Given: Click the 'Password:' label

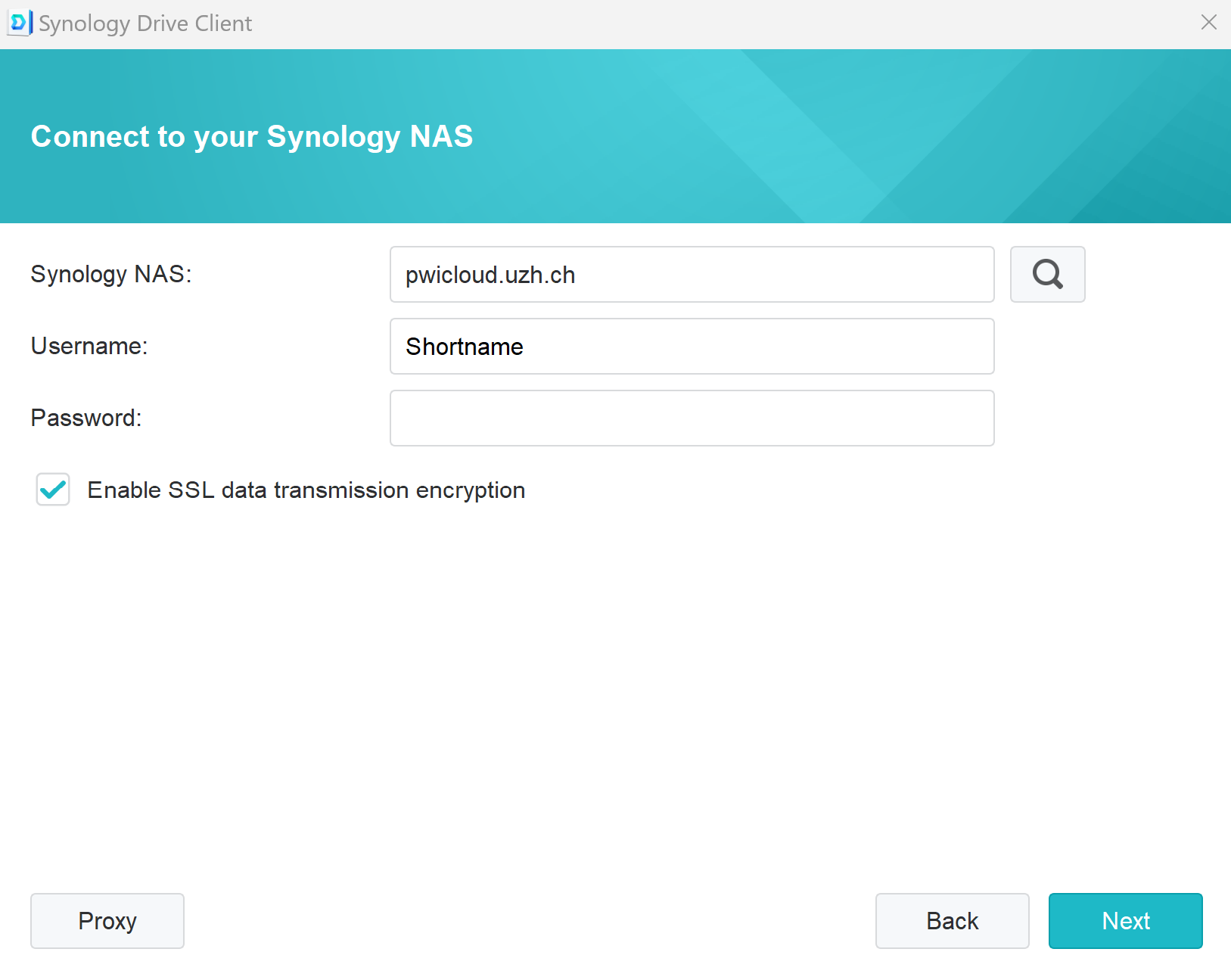Looking at the screenshot, I should tap(86, 418).
